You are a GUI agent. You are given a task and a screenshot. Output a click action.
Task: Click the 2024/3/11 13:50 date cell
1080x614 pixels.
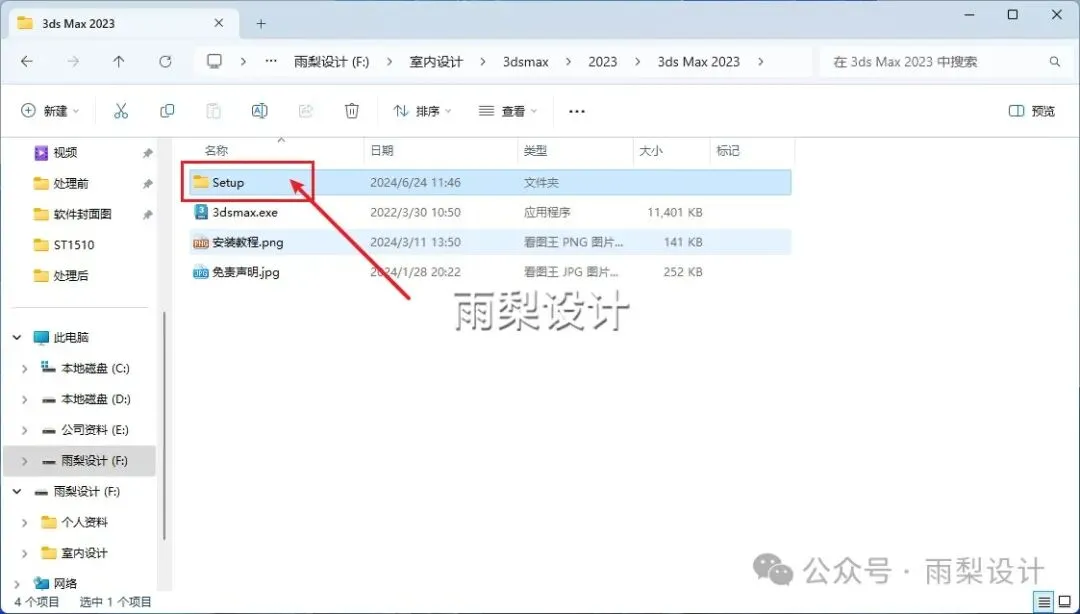pos(415,242)
